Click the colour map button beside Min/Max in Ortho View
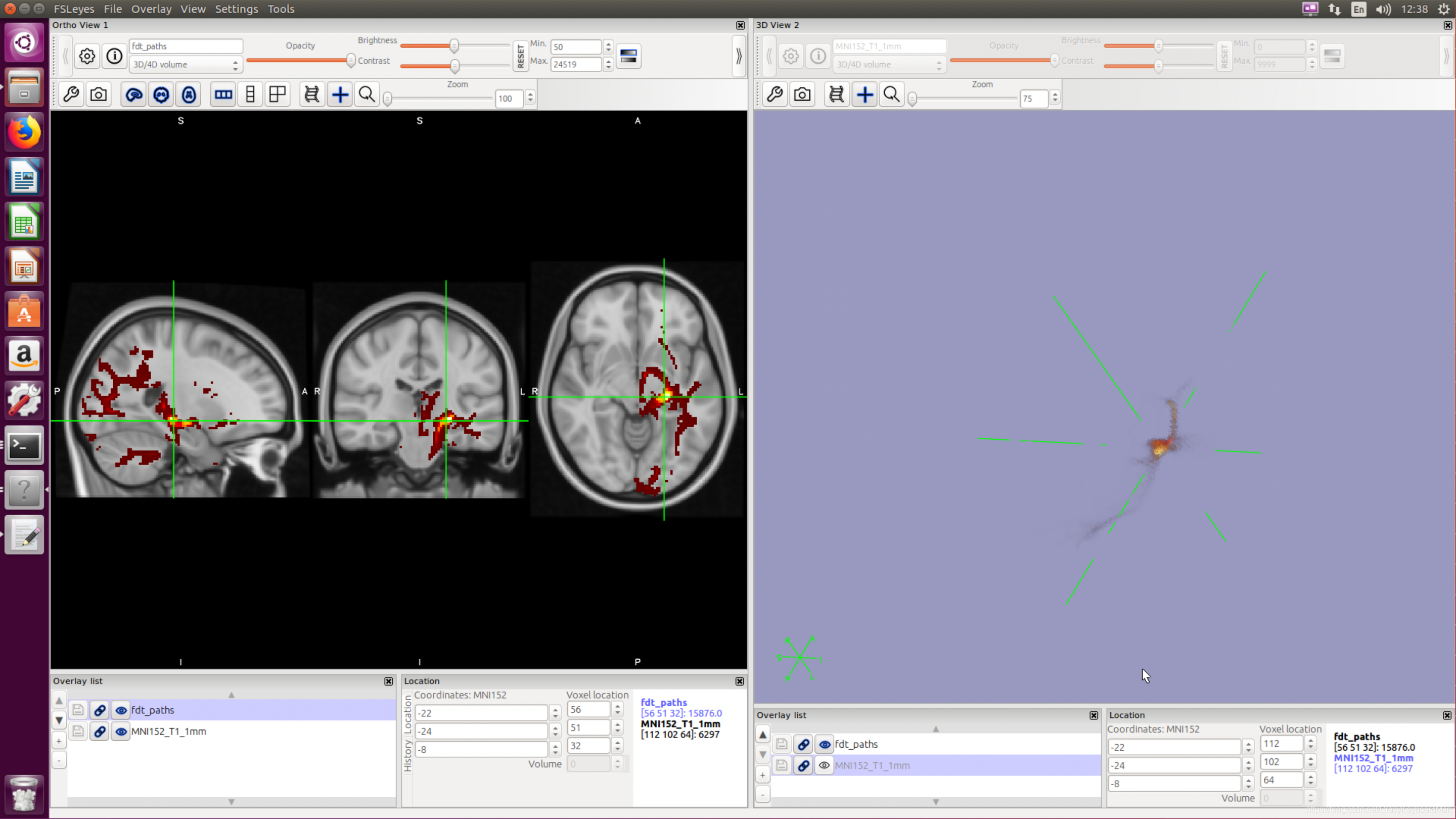Viewport: 1456px width, 819px height. [628, 56]
